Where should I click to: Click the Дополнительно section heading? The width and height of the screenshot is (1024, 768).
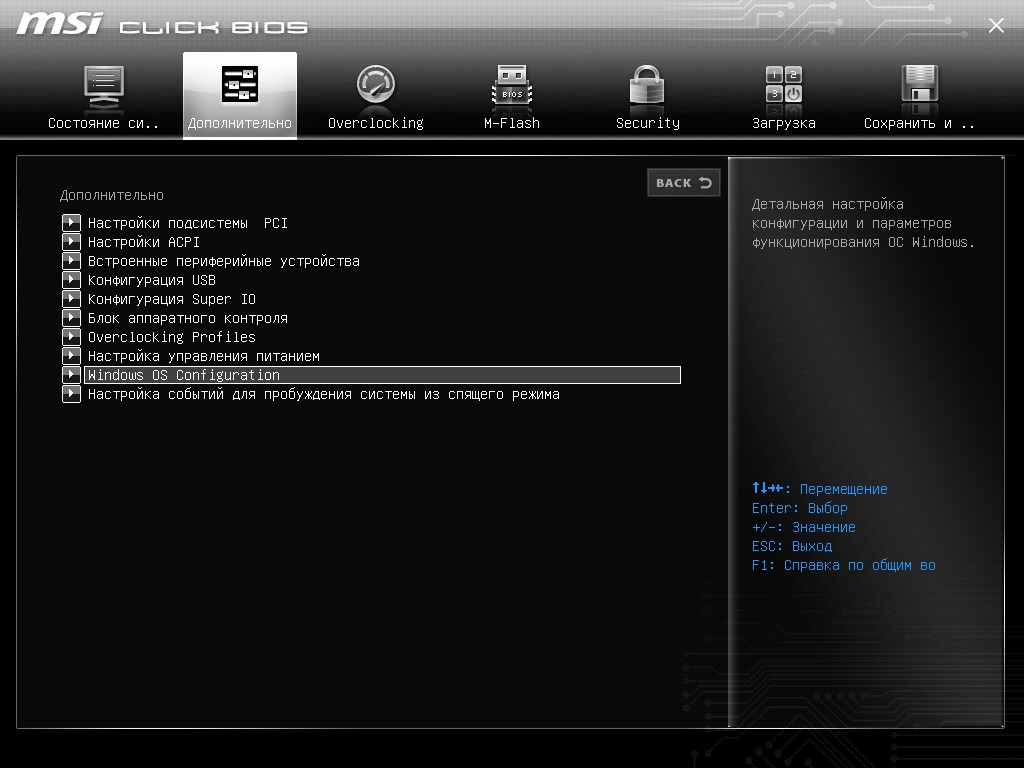click(112, 195)
